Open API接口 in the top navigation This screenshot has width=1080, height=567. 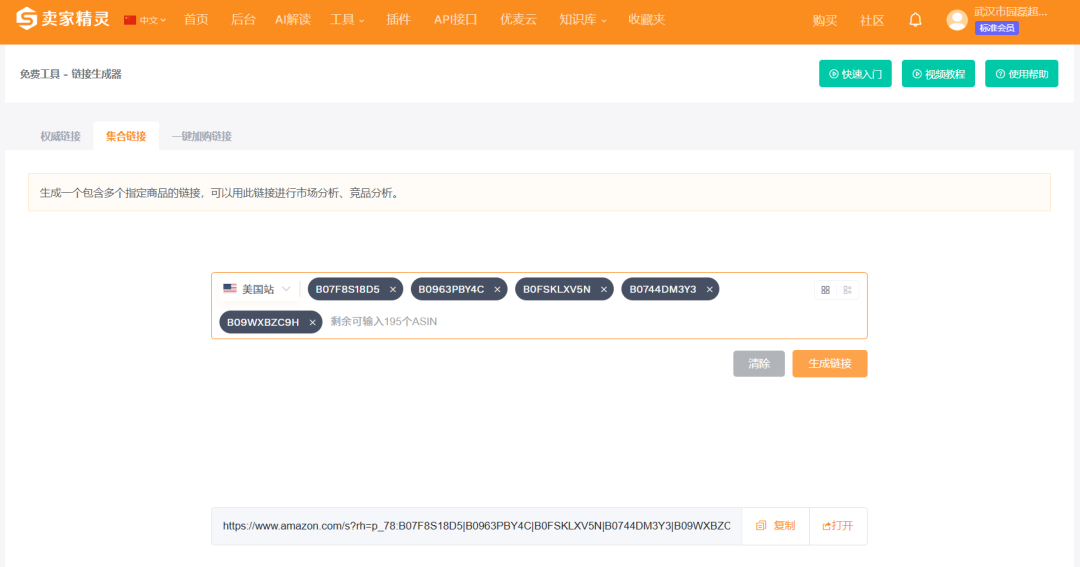pos(455,20)
